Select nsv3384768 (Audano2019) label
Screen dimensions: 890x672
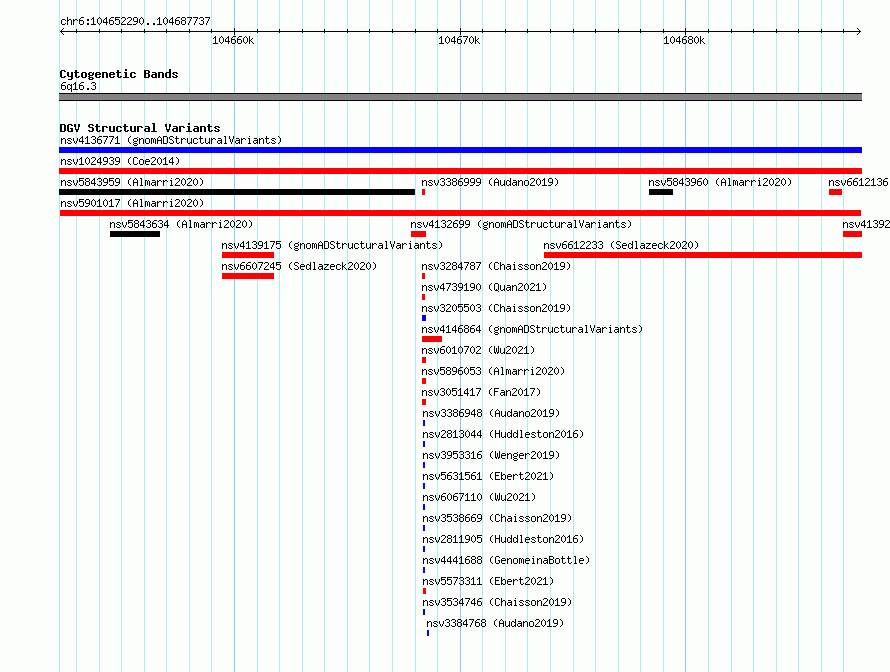pyautogui.click(x=495, y=623)
